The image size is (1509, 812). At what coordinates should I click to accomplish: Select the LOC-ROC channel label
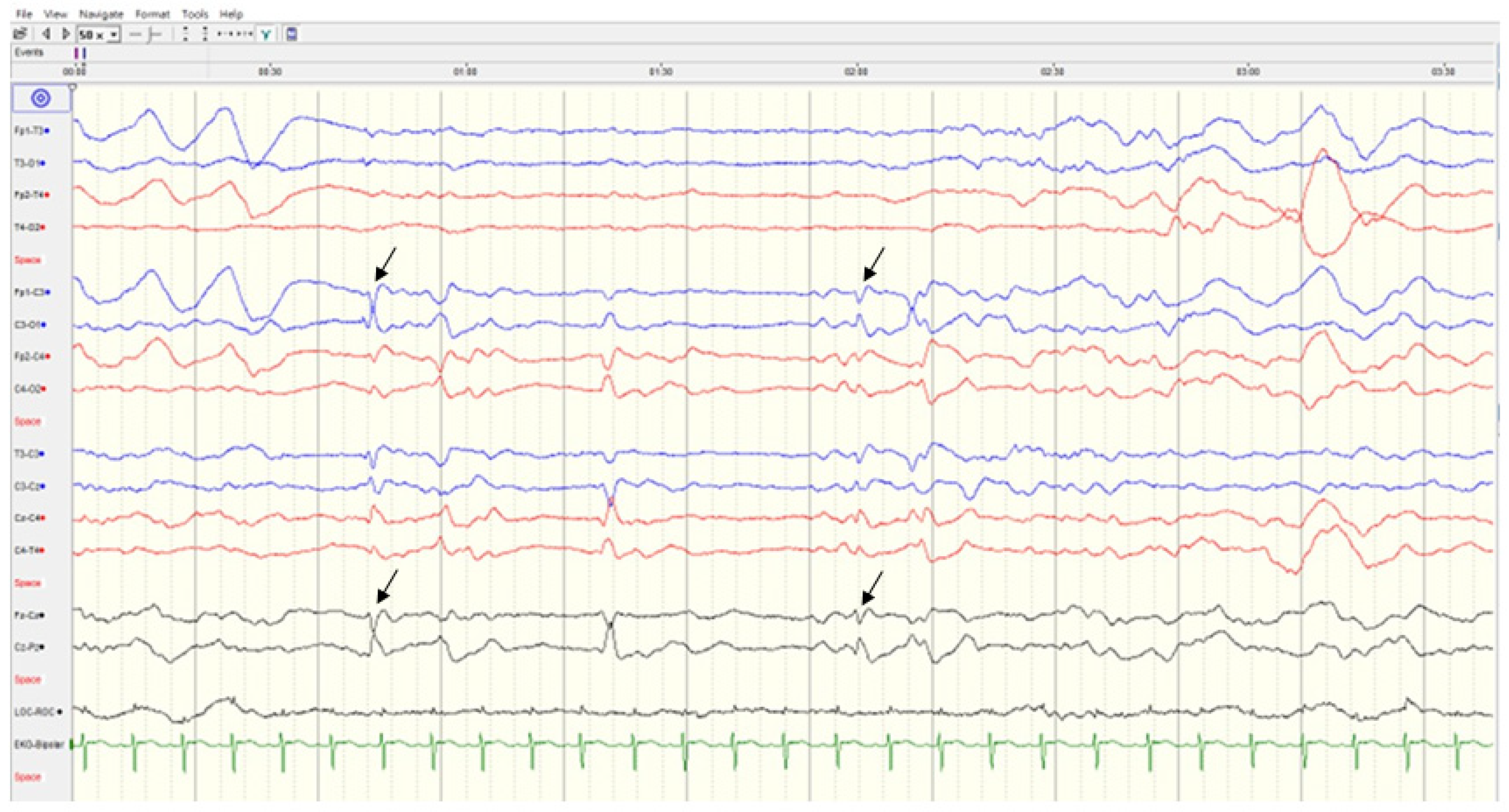click(x=35, y=712)
